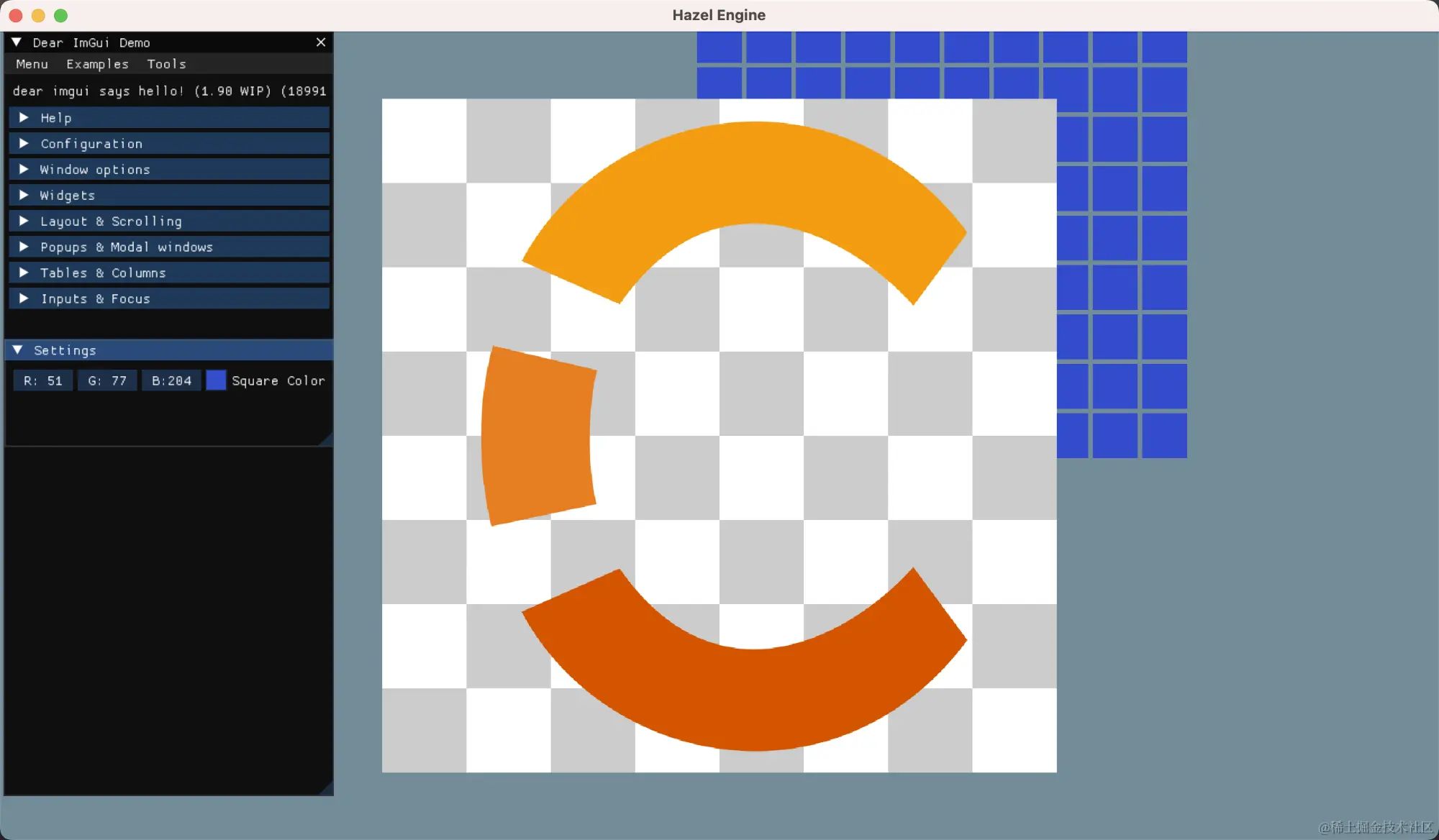Click the R: 51 red value field
The image size is (1439, 840).
pos(43,380)
